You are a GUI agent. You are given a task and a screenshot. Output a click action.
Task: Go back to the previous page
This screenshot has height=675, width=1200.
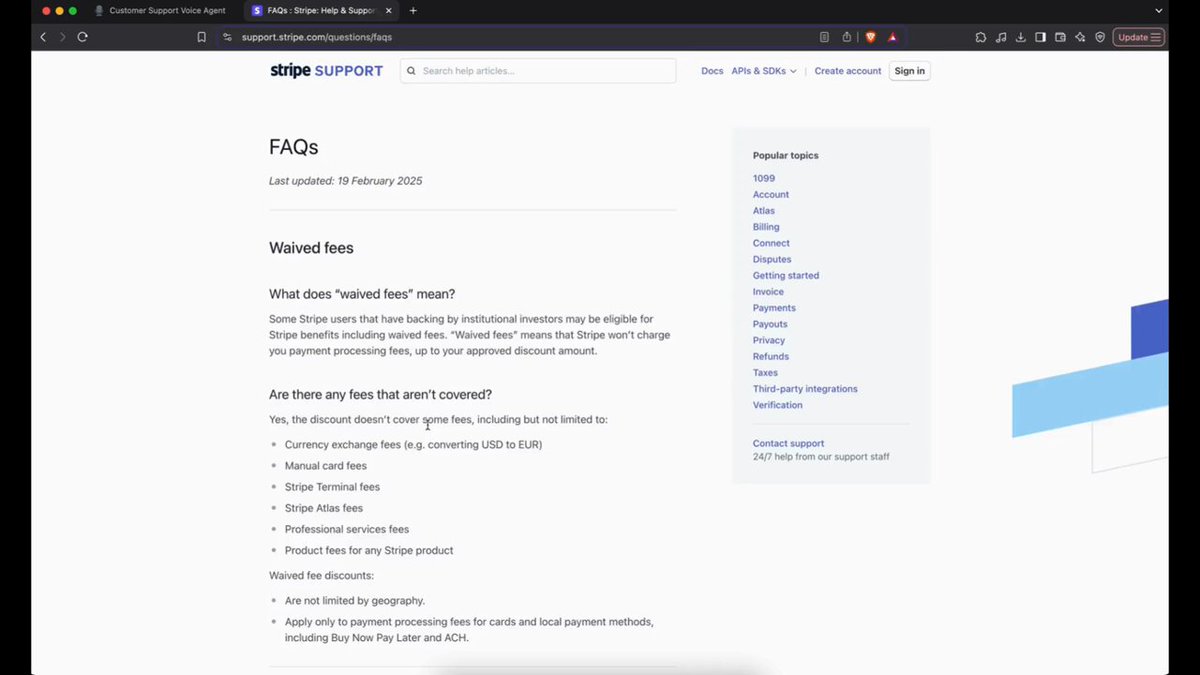[43, 37]
